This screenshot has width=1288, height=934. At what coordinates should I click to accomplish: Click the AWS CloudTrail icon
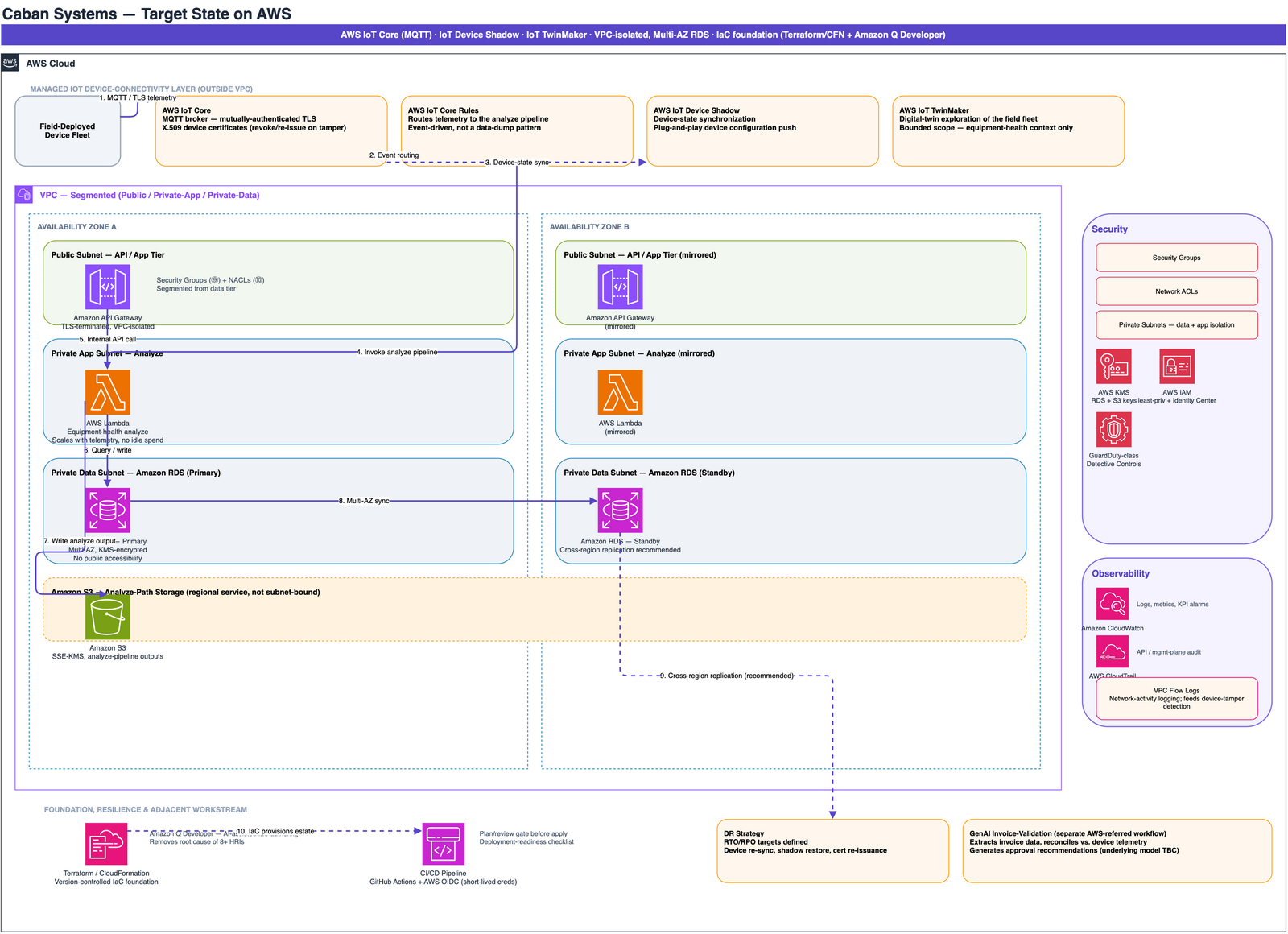click(1112, 652)
